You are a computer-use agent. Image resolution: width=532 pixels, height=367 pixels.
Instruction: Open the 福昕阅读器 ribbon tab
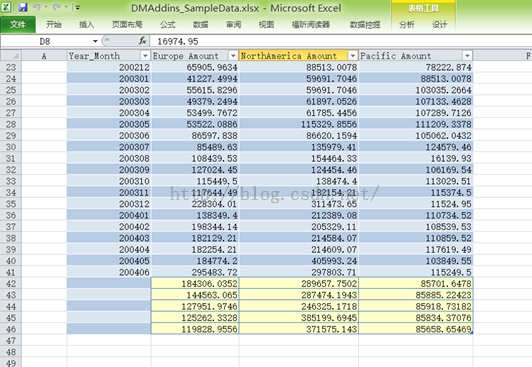click(310, 24)
